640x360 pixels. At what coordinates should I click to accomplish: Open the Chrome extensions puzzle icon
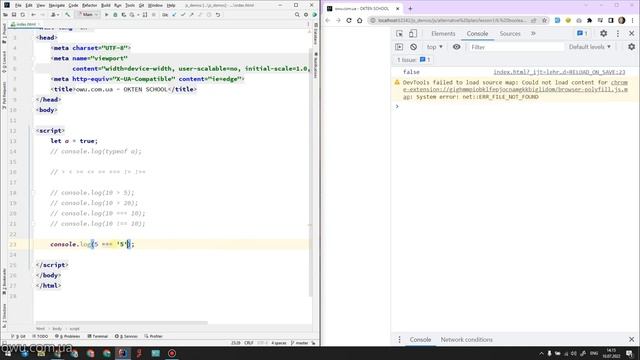589,20
